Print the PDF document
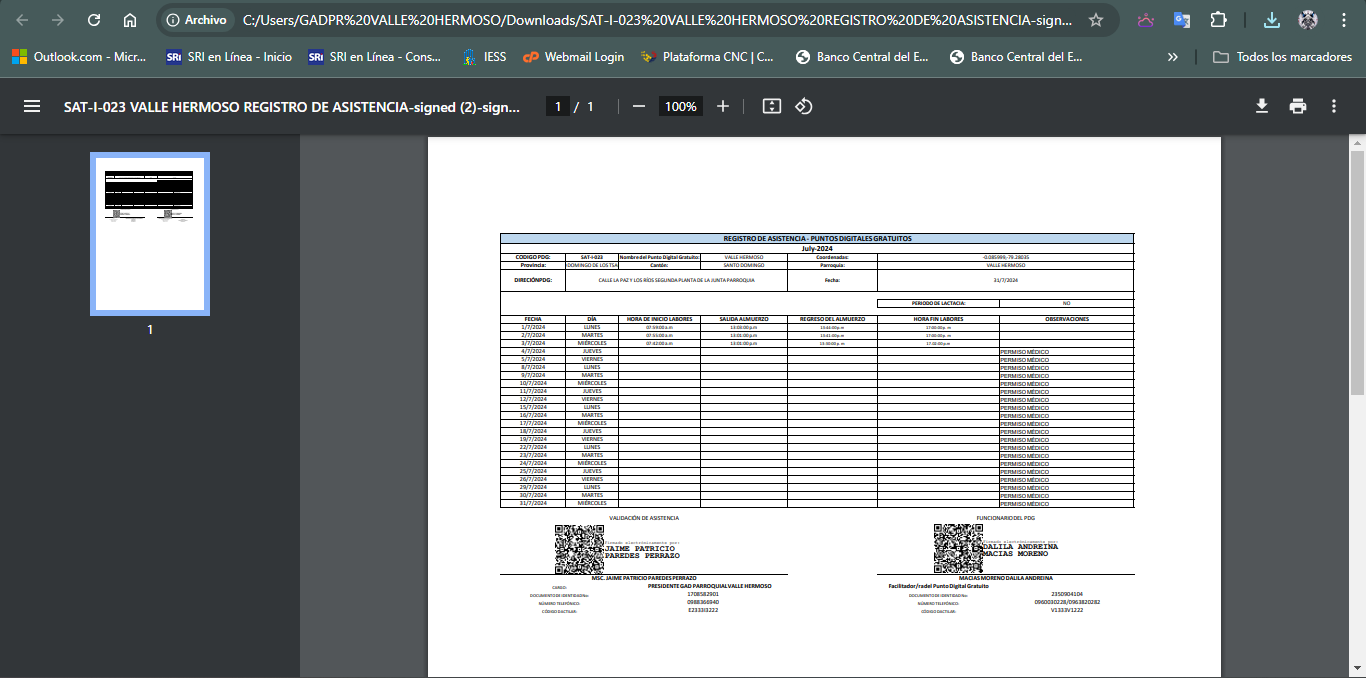This screenshot has width=1366, height=678. click(x=1298, y=106)
